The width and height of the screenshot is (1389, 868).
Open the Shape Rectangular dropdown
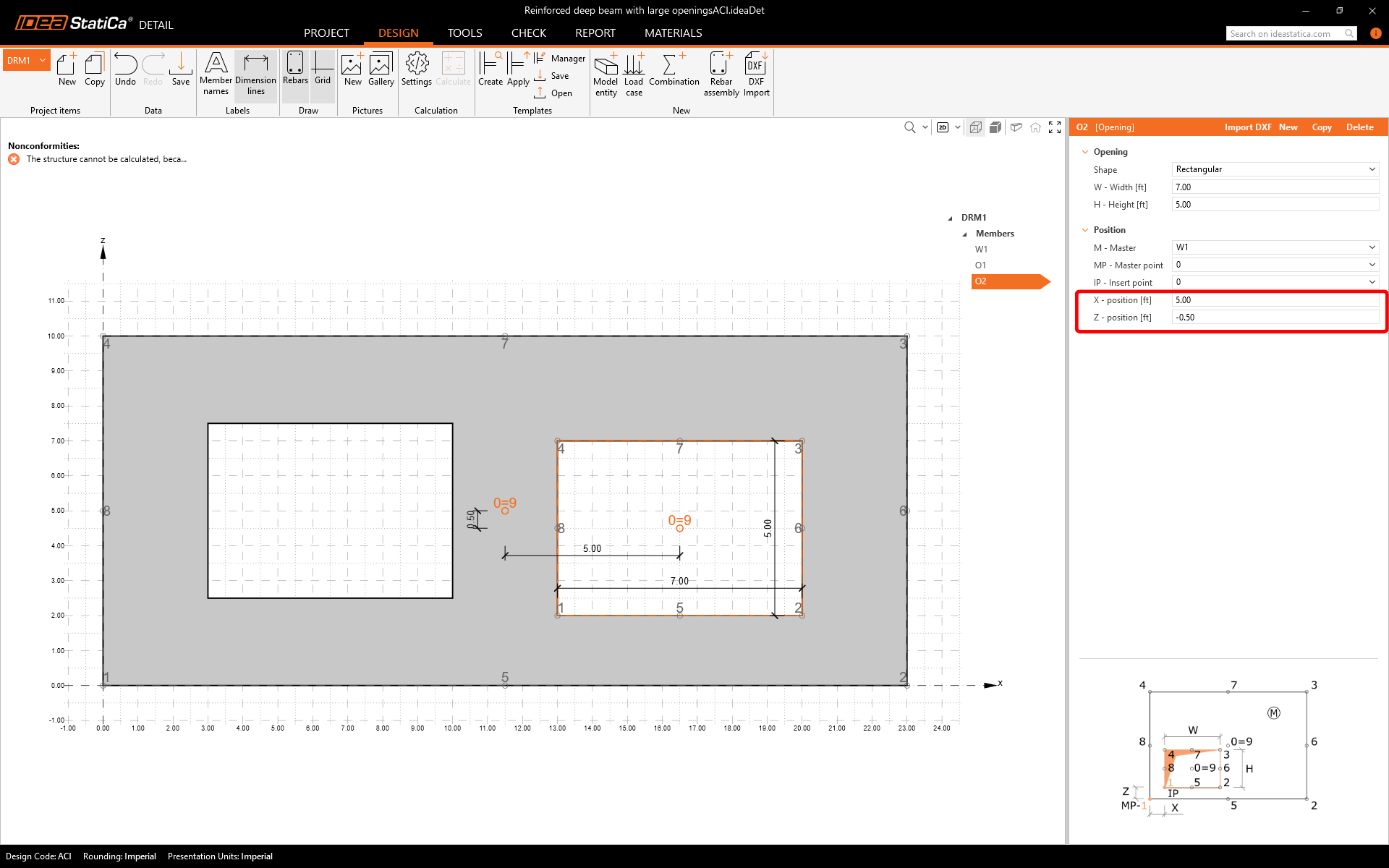click(x=1275, y=169)
